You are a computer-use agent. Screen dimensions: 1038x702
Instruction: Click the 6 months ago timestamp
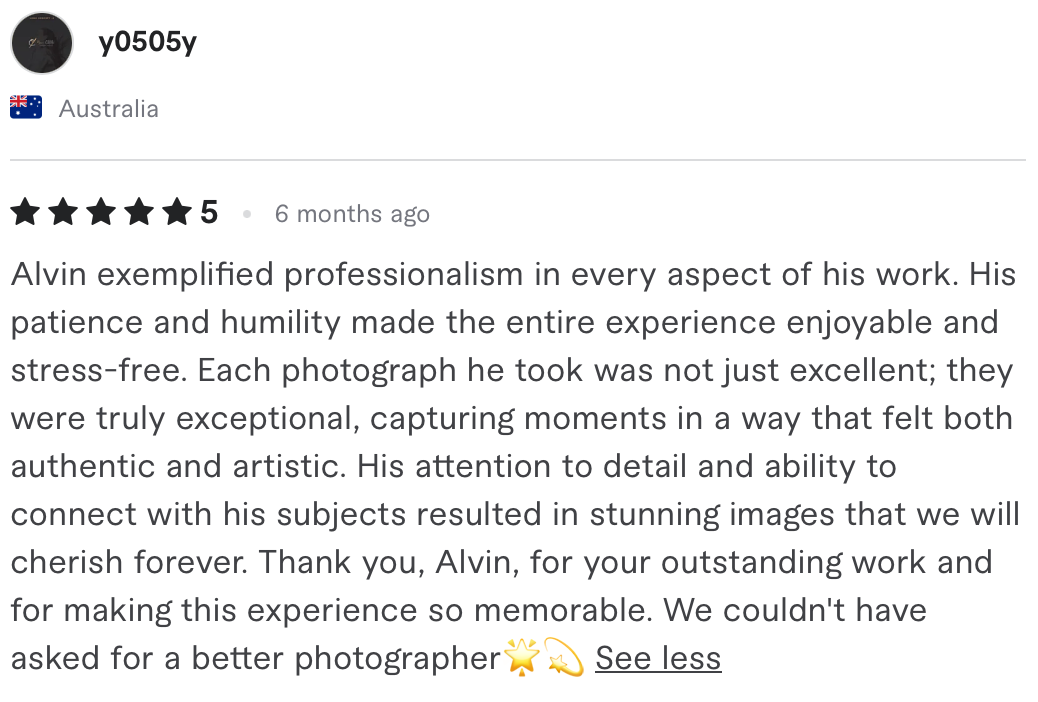point(352,214)
